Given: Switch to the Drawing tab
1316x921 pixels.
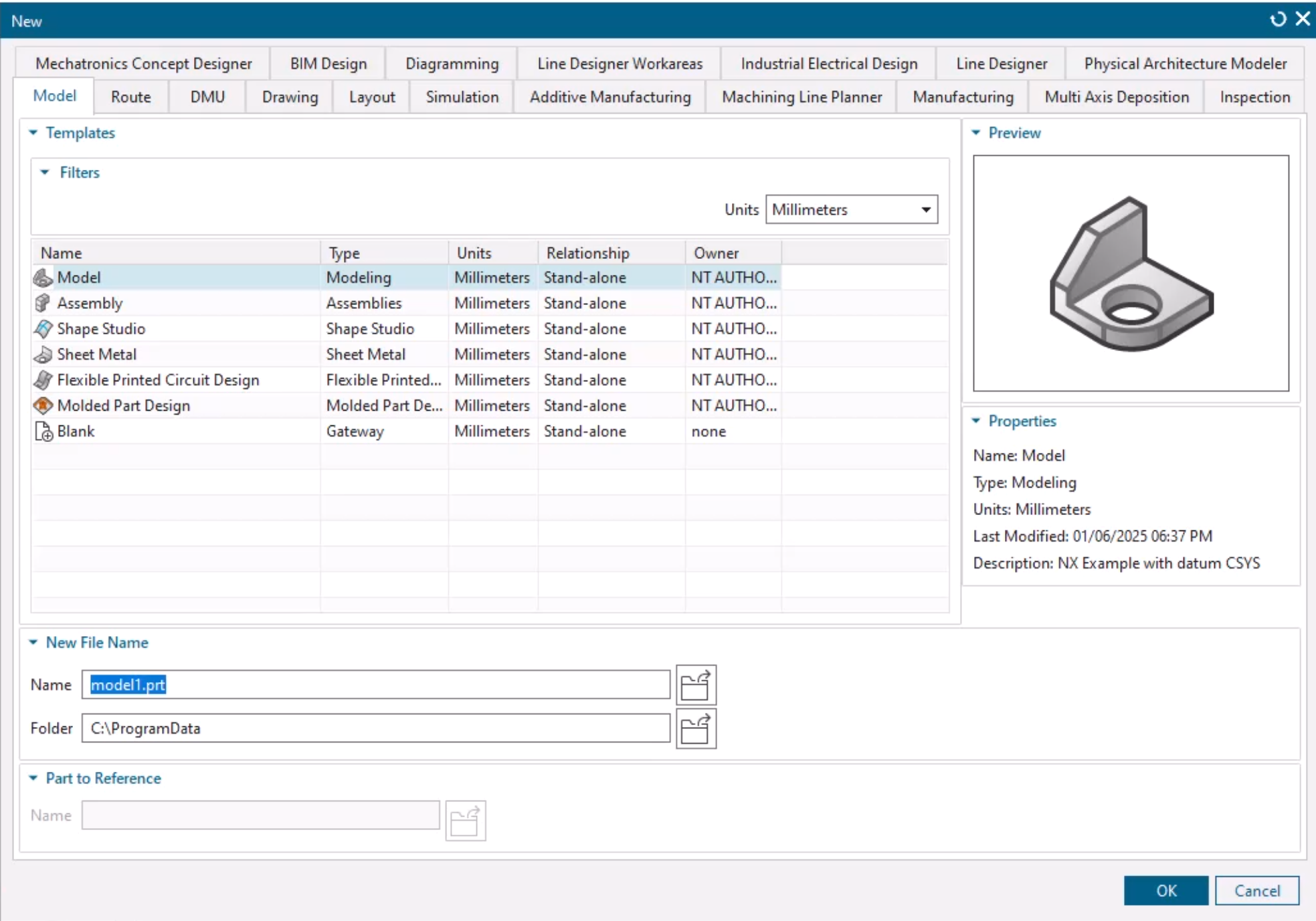Looking at the screenshot, I should (x=290, y=97).
